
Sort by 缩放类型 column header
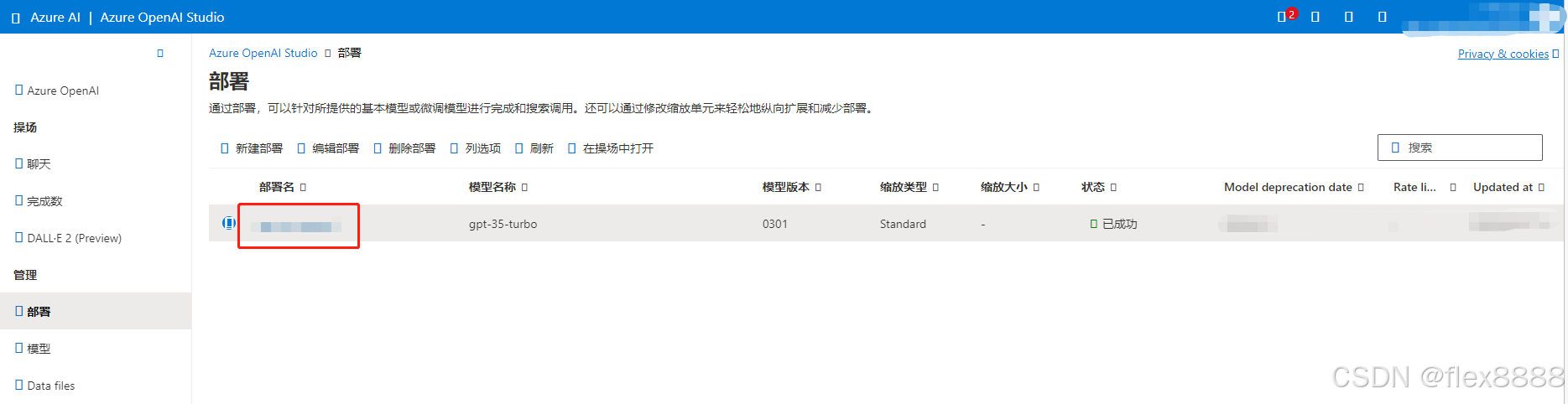coord(909,187)
